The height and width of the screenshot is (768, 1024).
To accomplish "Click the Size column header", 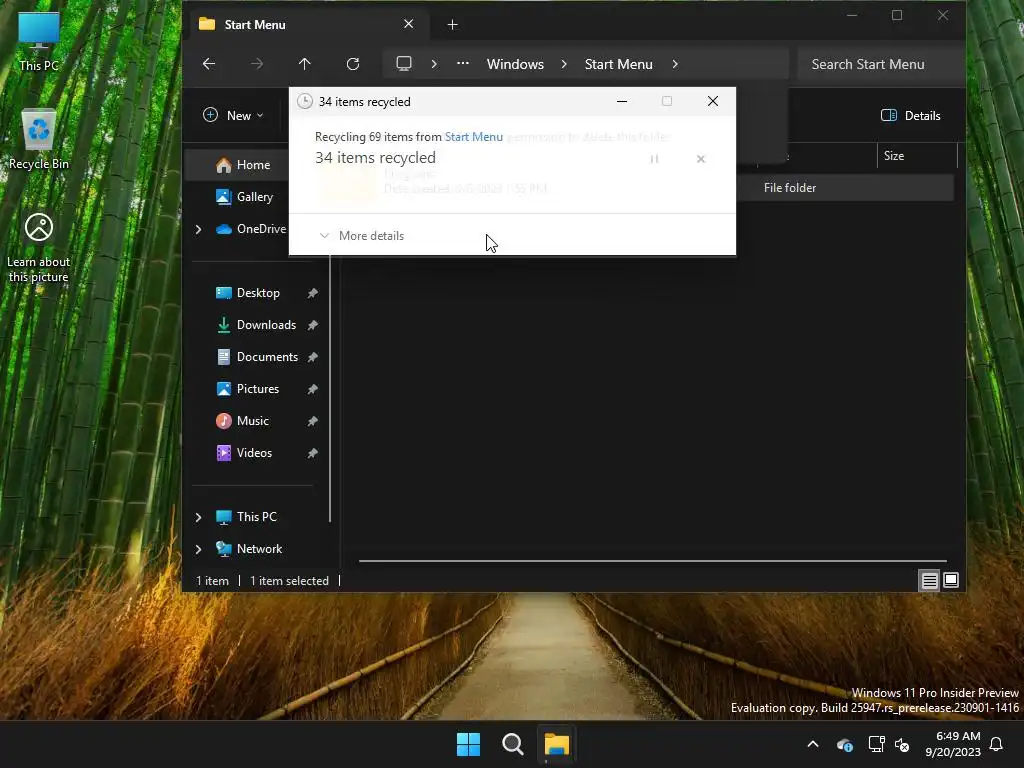I will coord(917,156).
